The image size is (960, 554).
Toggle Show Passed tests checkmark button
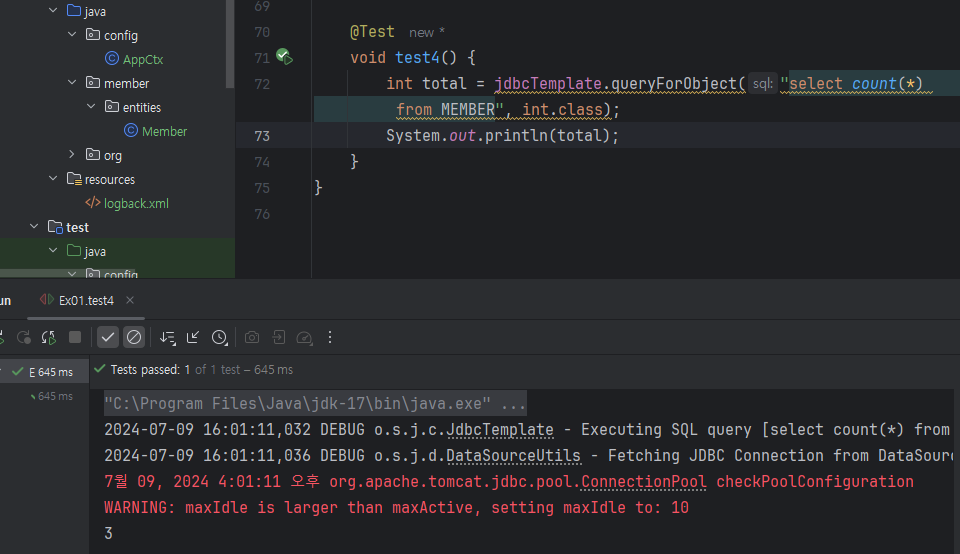(x=108, y=337)
